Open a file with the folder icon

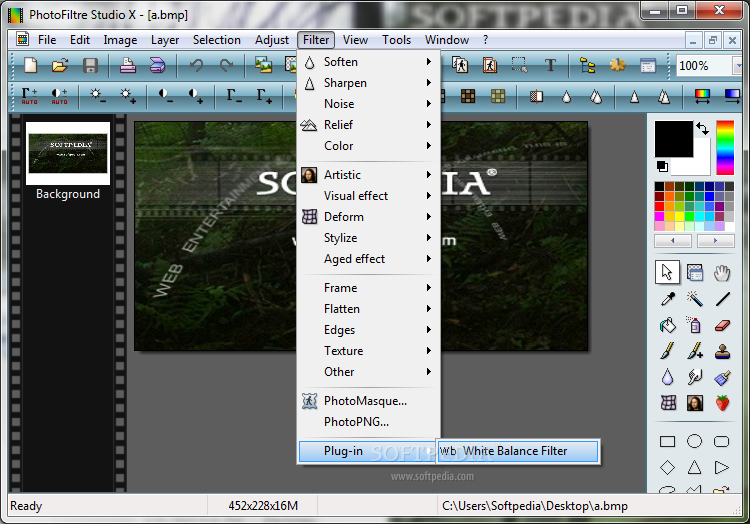(60, 65)
